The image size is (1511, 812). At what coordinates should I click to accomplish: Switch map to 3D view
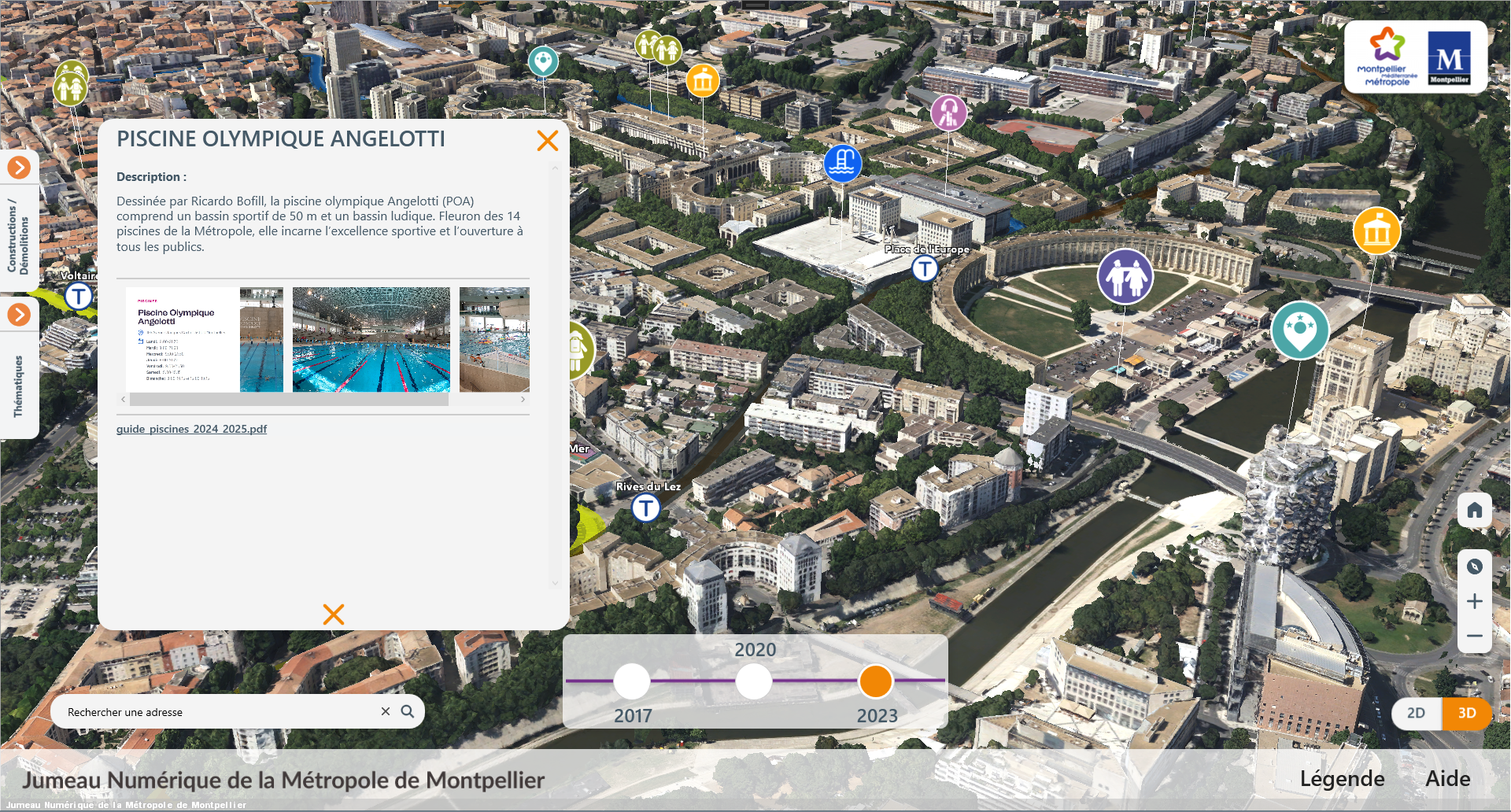pos(1466,713)
